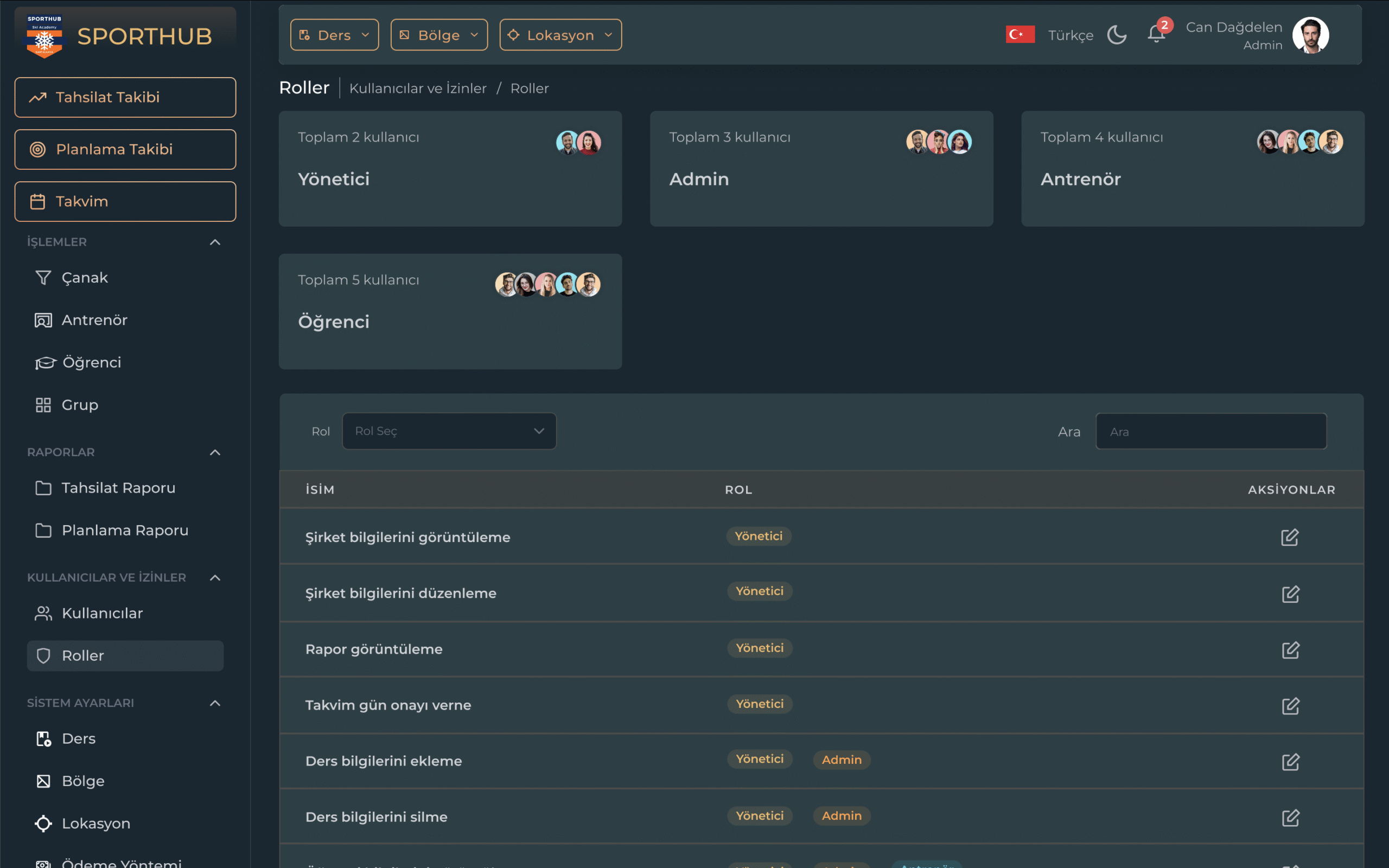The image size is (1389, 868).
Task: Click the Ara search input field
Action: tap(1210, 432)
